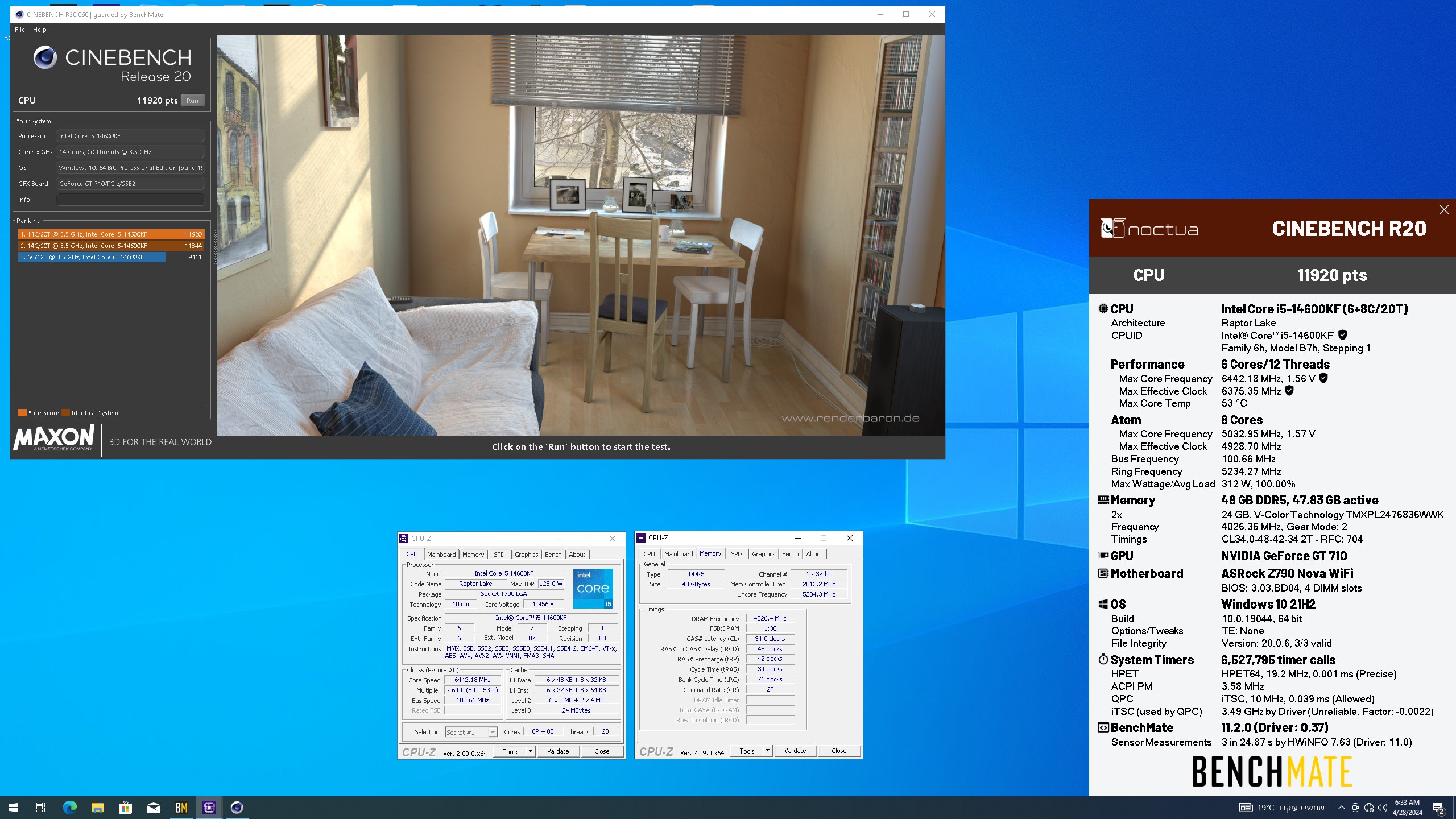The image size is (1456, 819).
Task: Switch to Cinebench via its taskbar icon
Action: (237, 807)
